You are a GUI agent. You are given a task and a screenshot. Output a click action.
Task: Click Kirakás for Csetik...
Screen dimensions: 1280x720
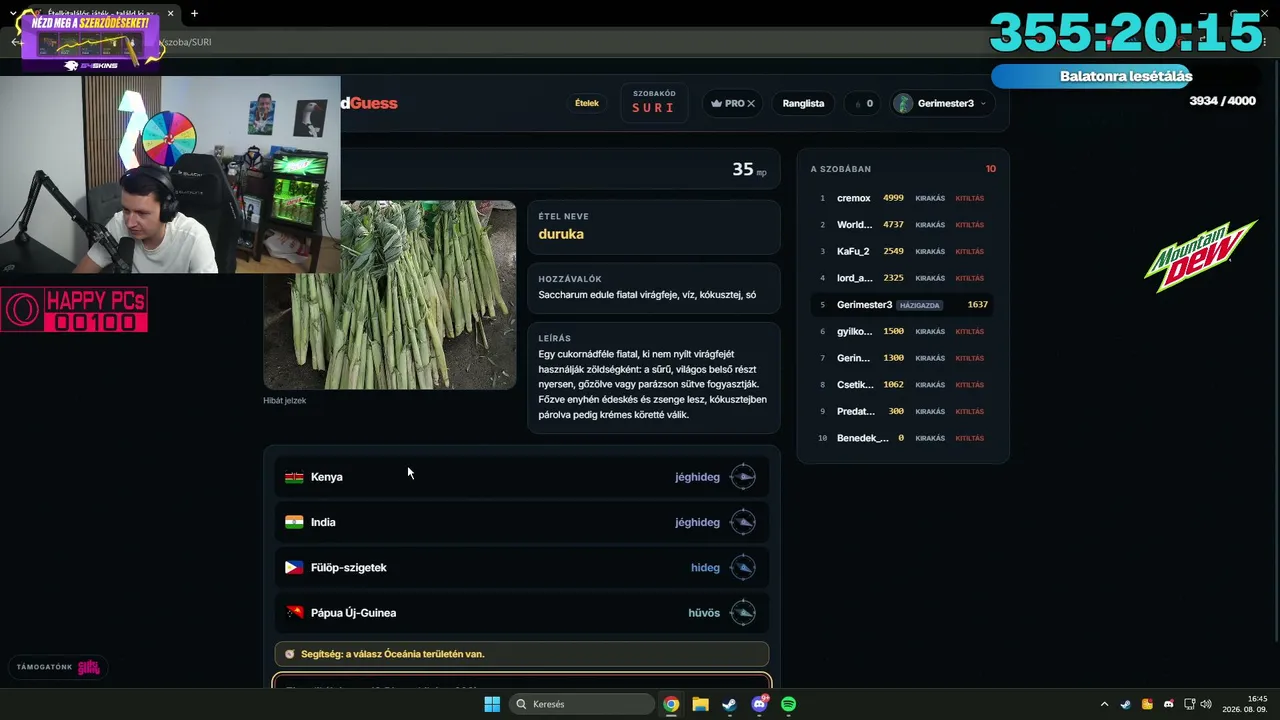pos(930,385)
